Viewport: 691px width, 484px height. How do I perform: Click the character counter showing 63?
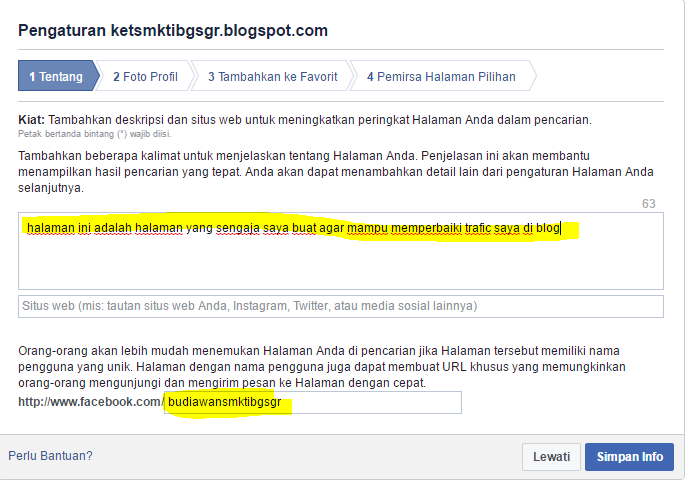coord(648,204)
